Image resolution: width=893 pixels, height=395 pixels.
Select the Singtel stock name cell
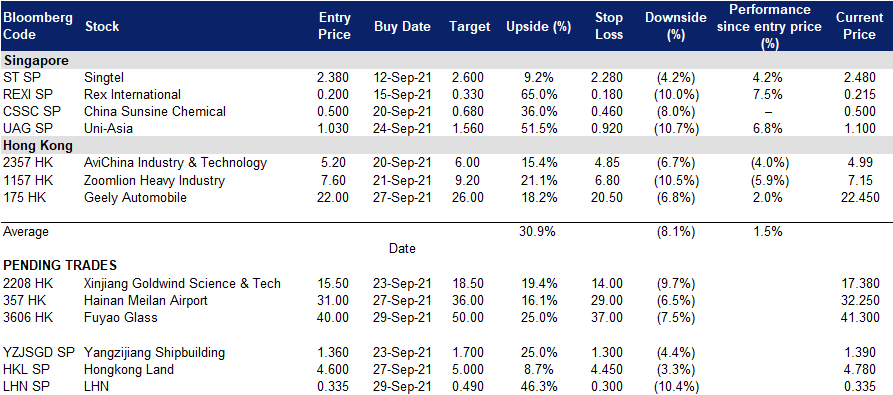pos(104,77)
